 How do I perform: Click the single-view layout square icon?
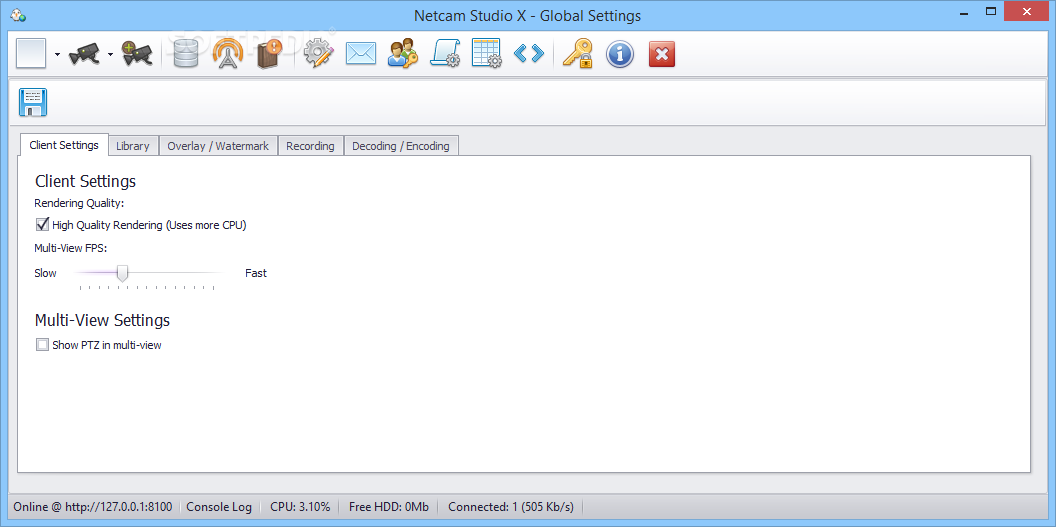pos(31,53)
